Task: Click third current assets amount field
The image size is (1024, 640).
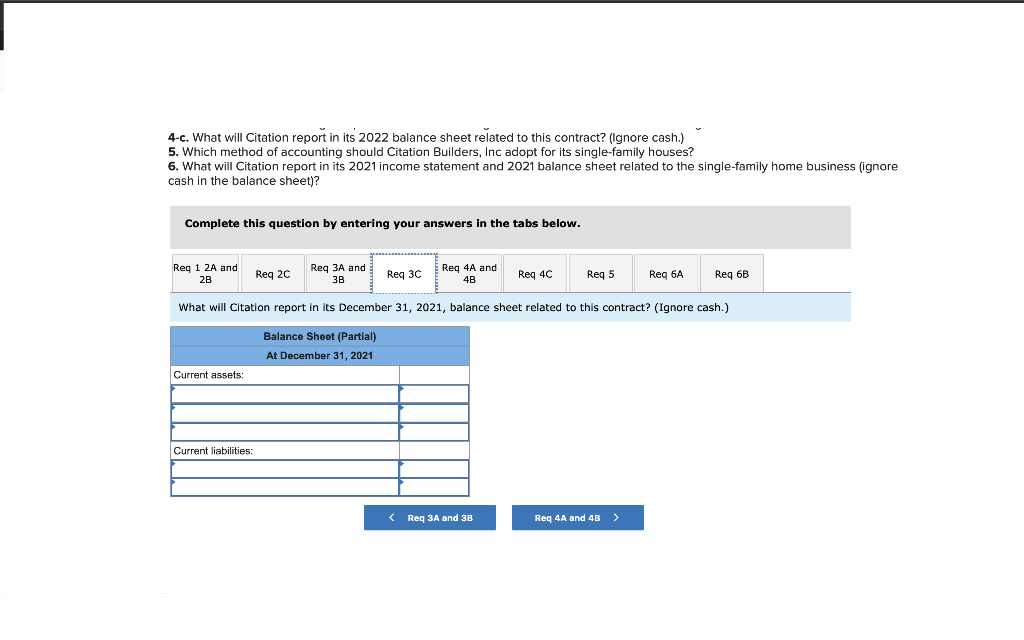Action: (x=434, y=432)
